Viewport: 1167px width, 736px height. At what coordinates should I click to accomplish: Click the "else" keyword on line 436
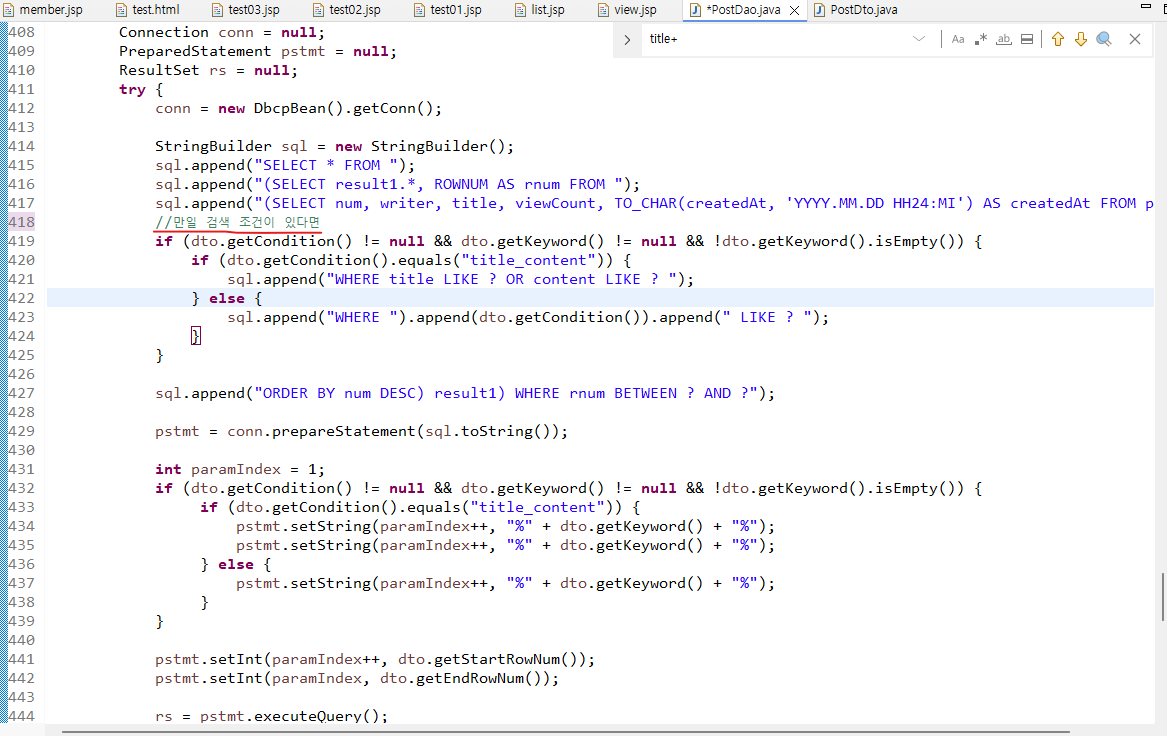(236, 564)
